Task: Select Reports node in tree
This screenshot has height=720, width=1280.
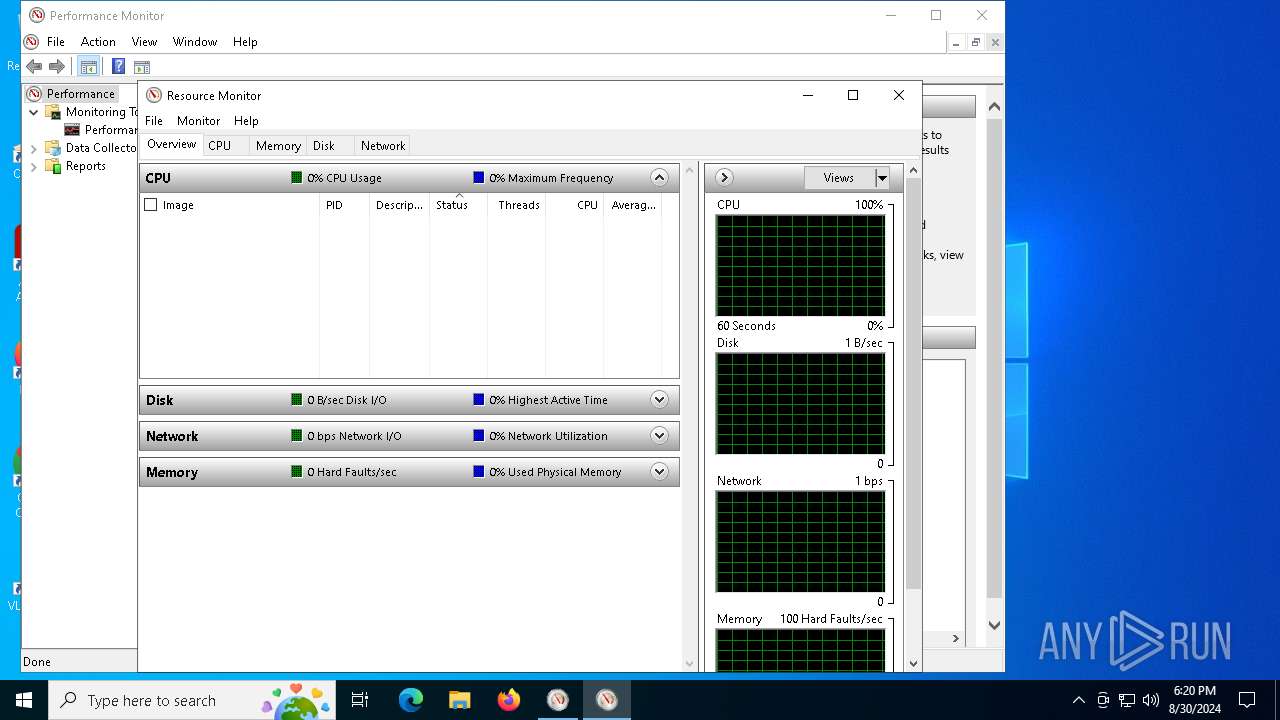Action: click(76, 166)
